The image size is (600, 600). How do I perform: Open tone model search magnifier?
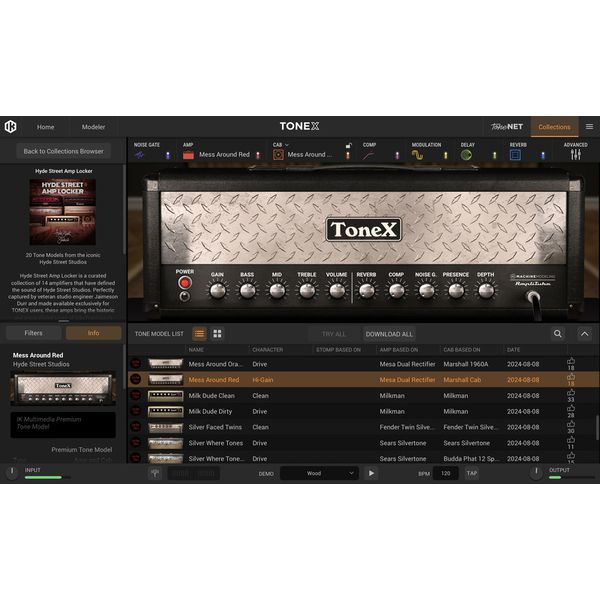click(x=558, y=334)
